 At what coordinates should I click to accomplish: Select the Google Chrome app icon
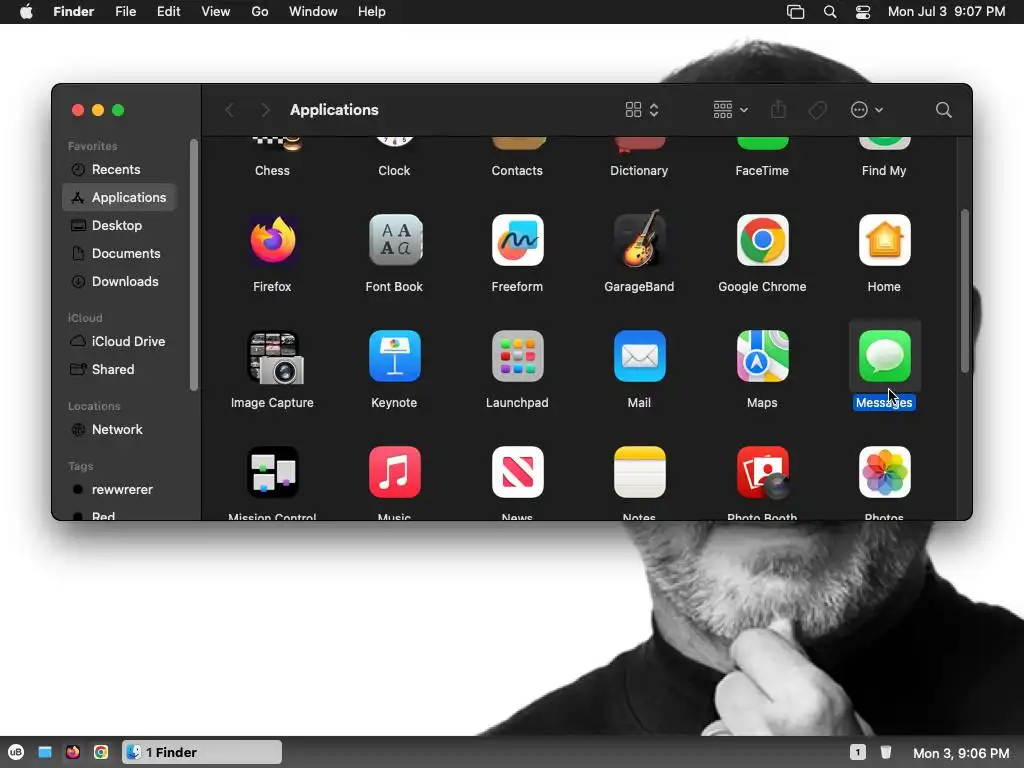762,240
